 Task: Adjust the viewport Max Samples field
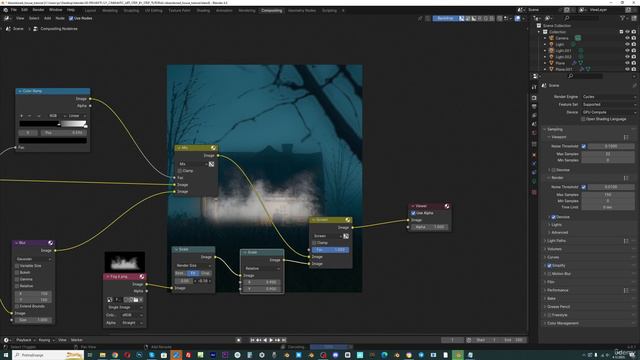[608, 154]
